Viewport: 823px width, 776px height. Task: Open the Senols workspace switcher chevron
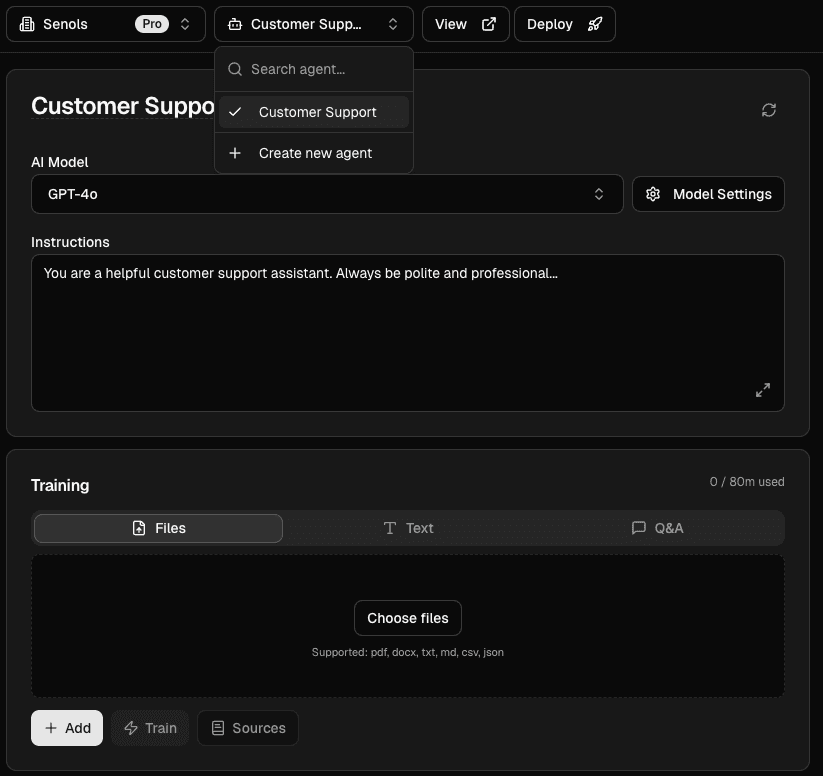(x=185, y=23)
